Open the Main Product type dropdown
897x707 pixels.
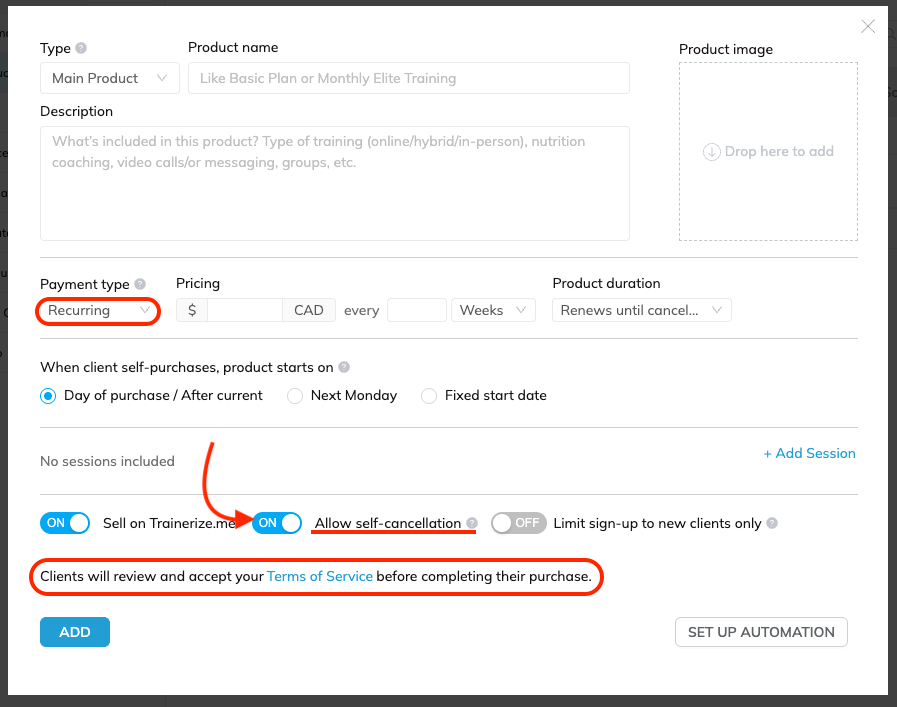pyautogui.click(x=110, y=78)
